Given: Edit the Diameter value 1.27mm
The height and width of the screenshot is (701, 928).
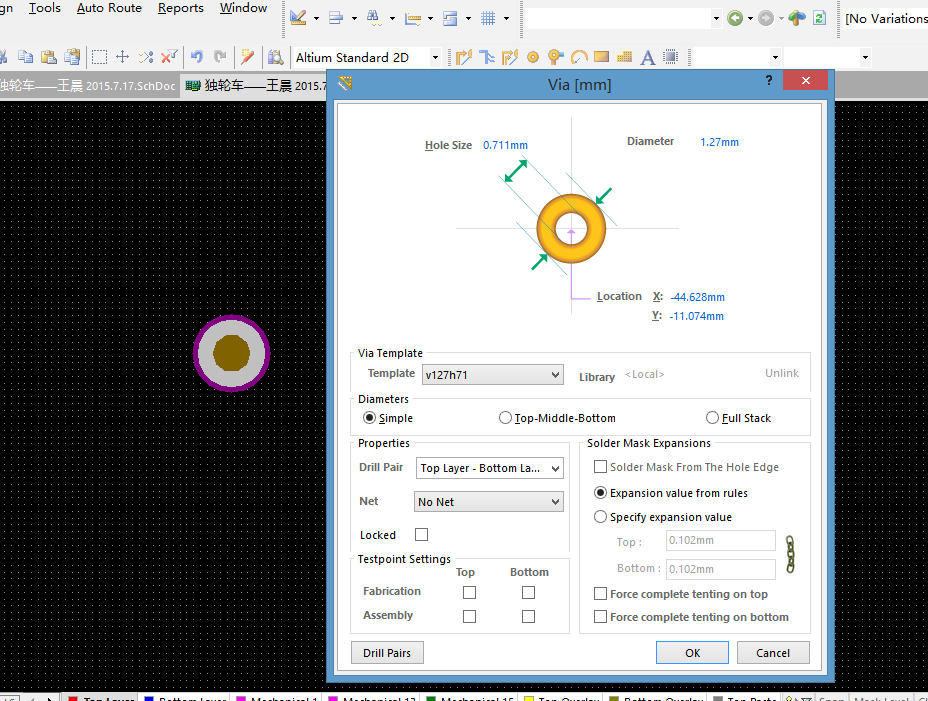Looking at the screenshot, I should coord(719,142).
